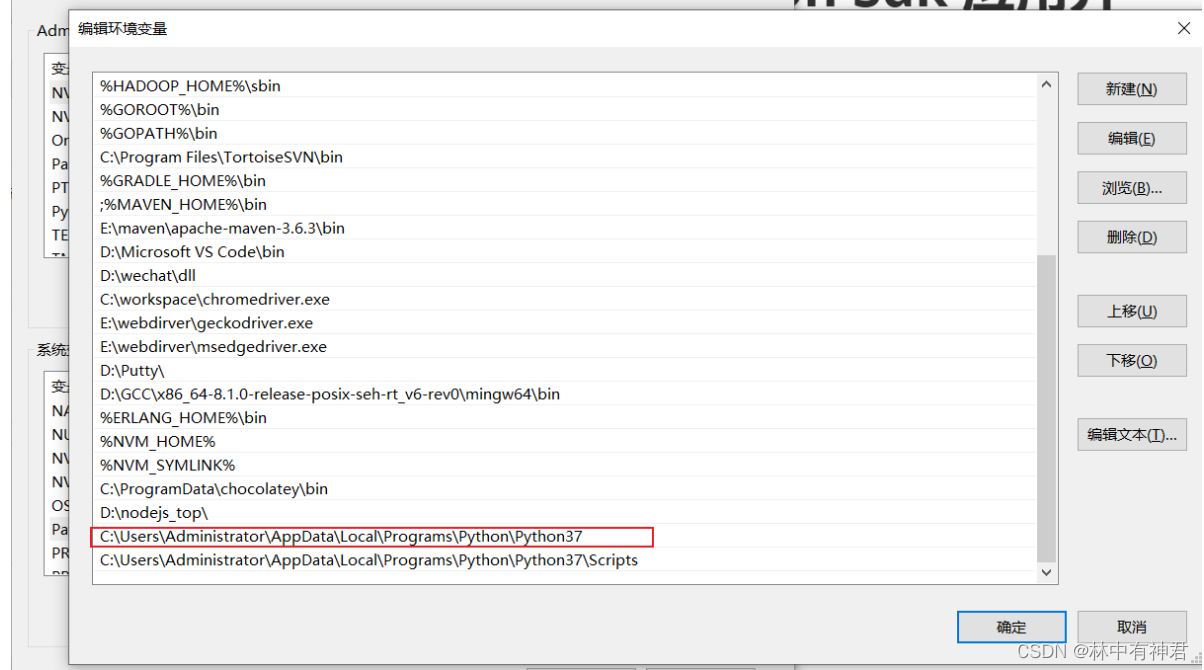Click 下移(O) to move entry down
Screen dimensions: 1204x670
(x=1131, y=360)
